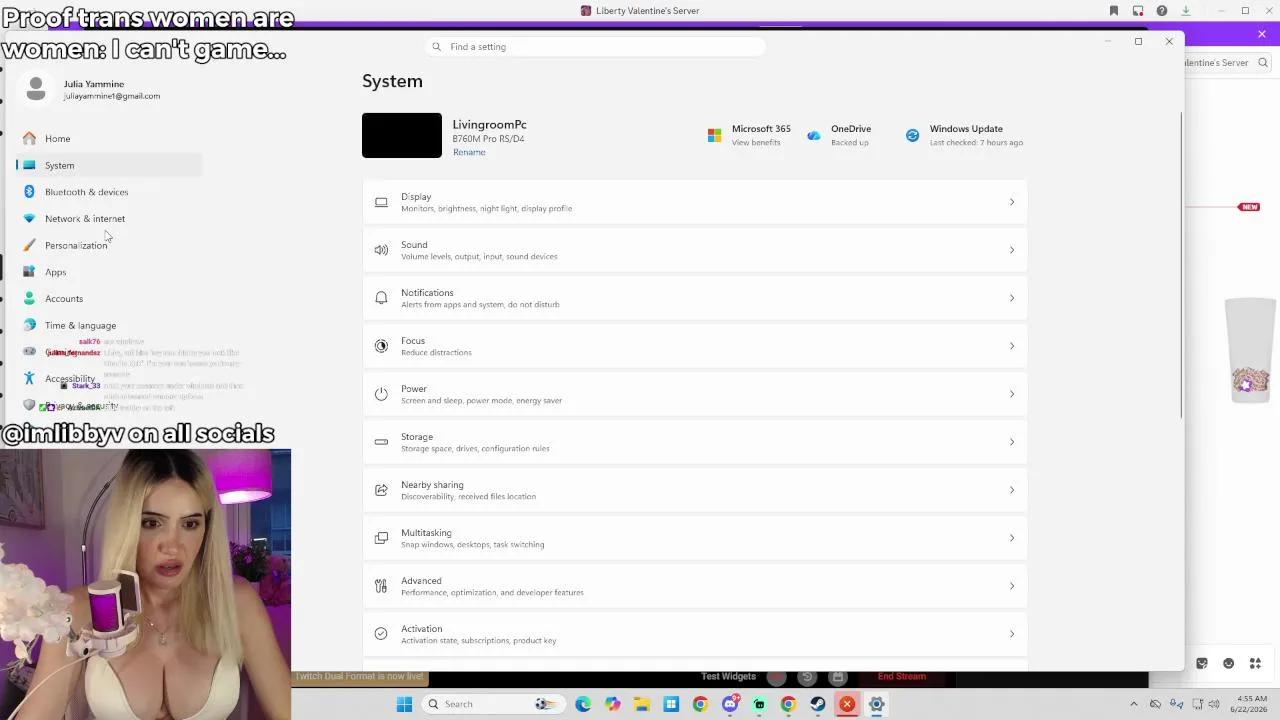The width and height of the screenshot is (1280, 720).
Task: Click the Discord server search magnifier
Action: pyautogui.click(x=1263, y=63)
